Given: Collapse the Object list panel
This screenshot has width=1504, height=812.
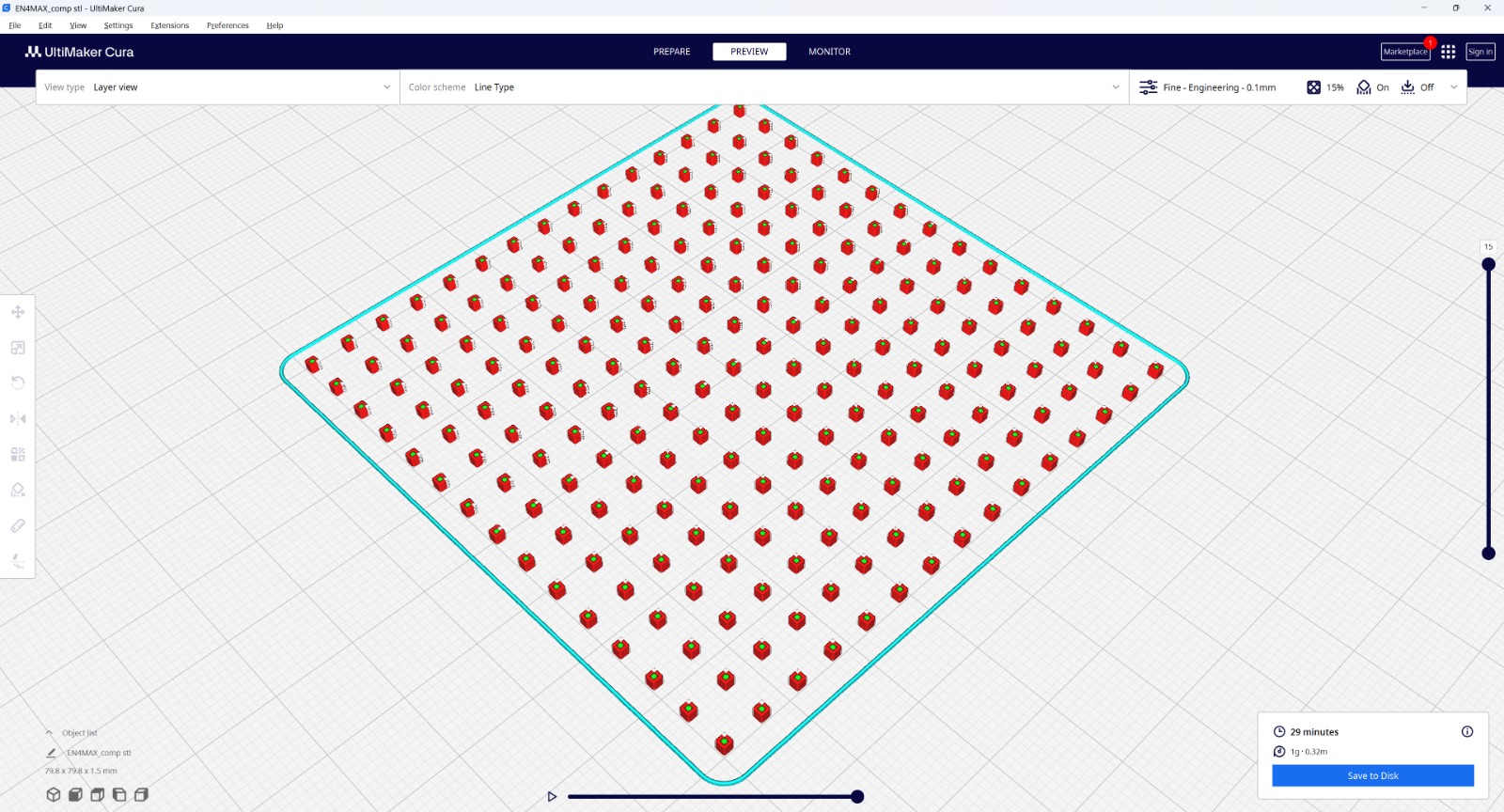Looking at the screenshot, I should point(49,733).
